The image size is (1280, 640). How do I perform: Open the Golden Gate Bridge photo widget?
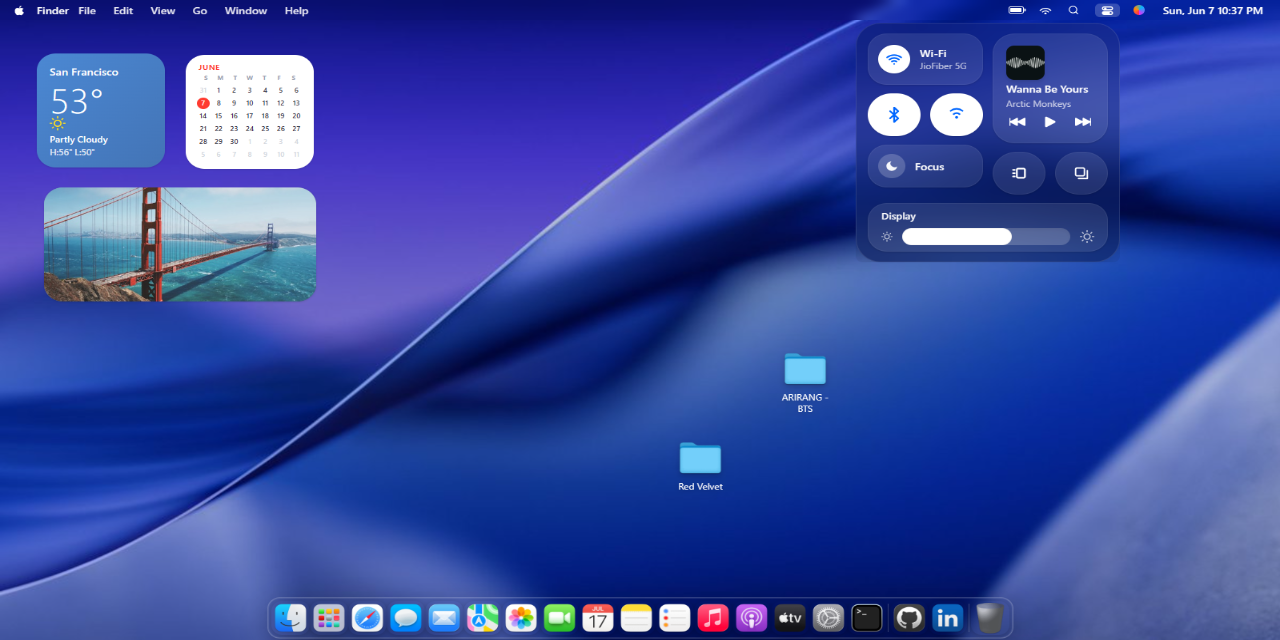180,244
